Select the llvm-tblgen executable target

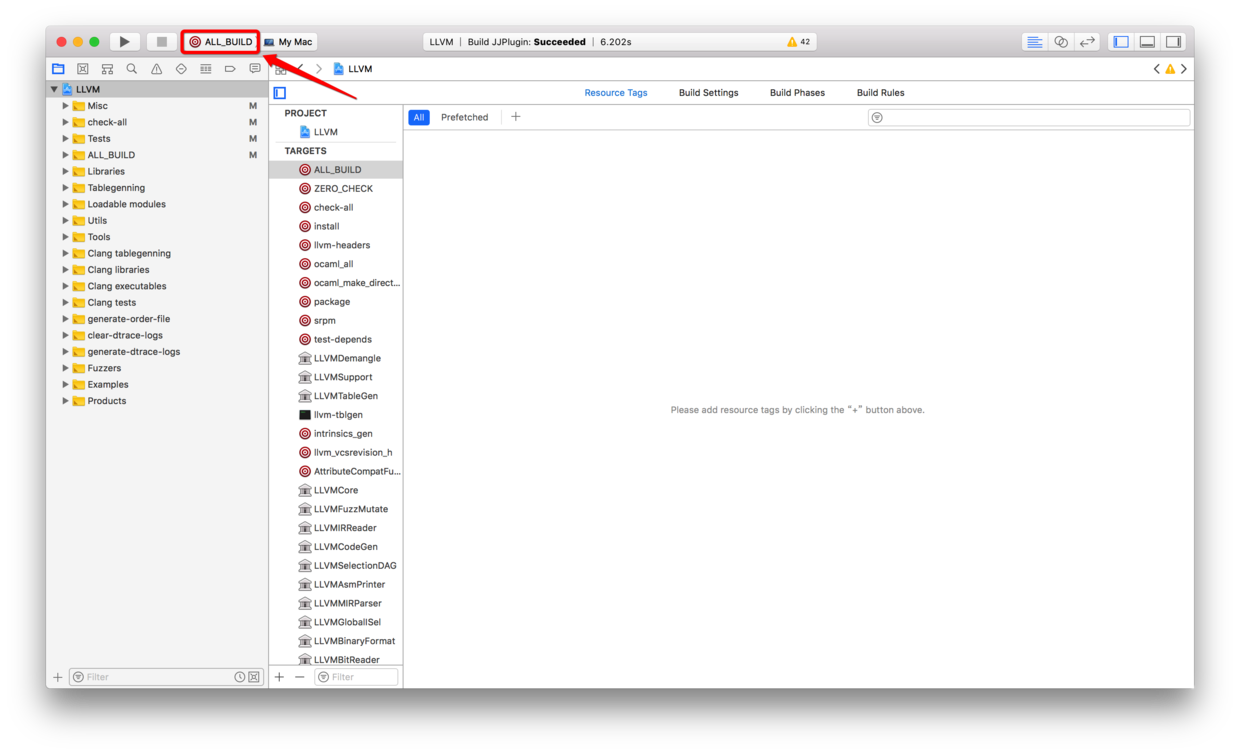point(336,415)
